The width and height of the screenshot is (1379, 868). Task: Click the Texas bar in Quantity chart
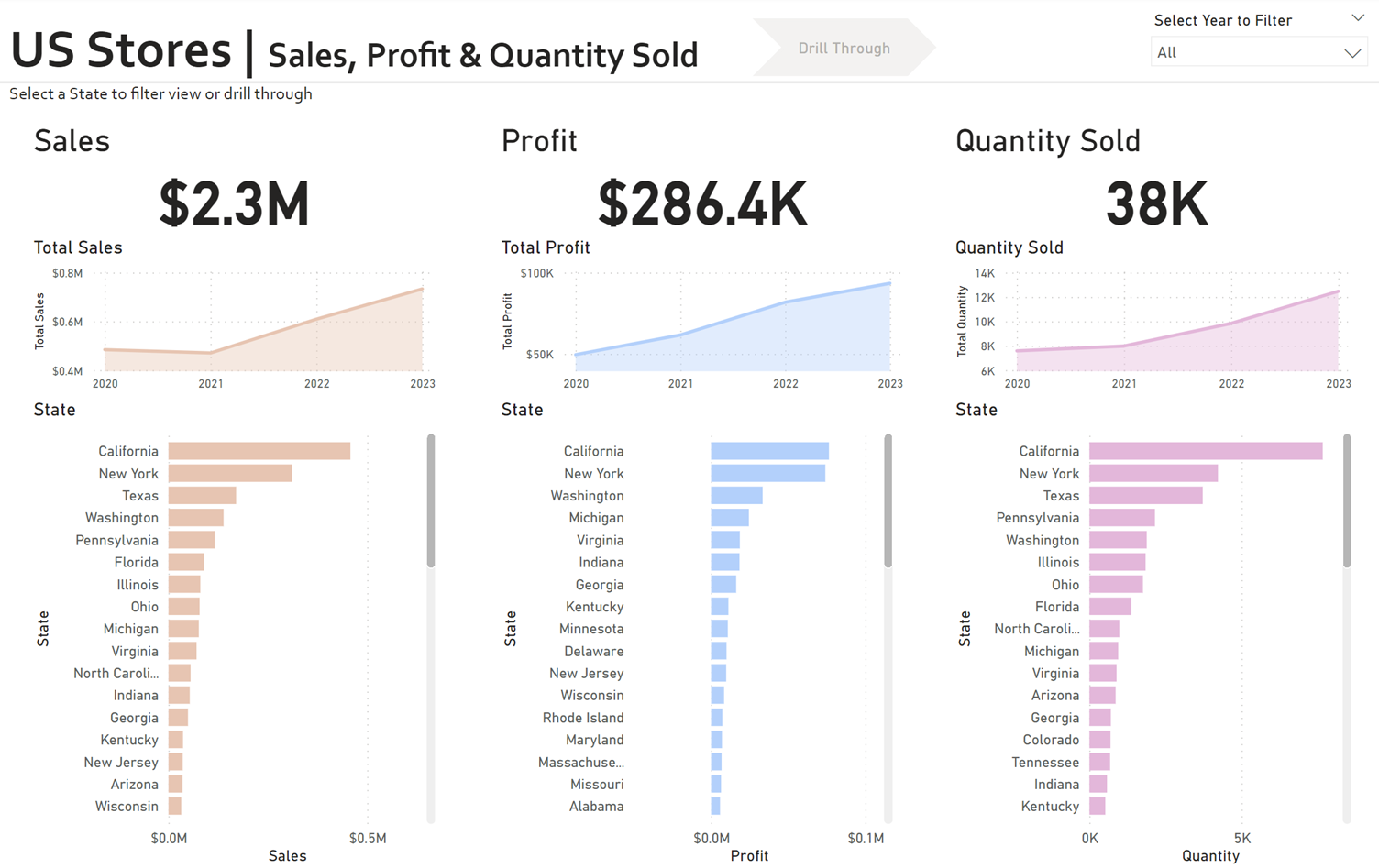1145,496
